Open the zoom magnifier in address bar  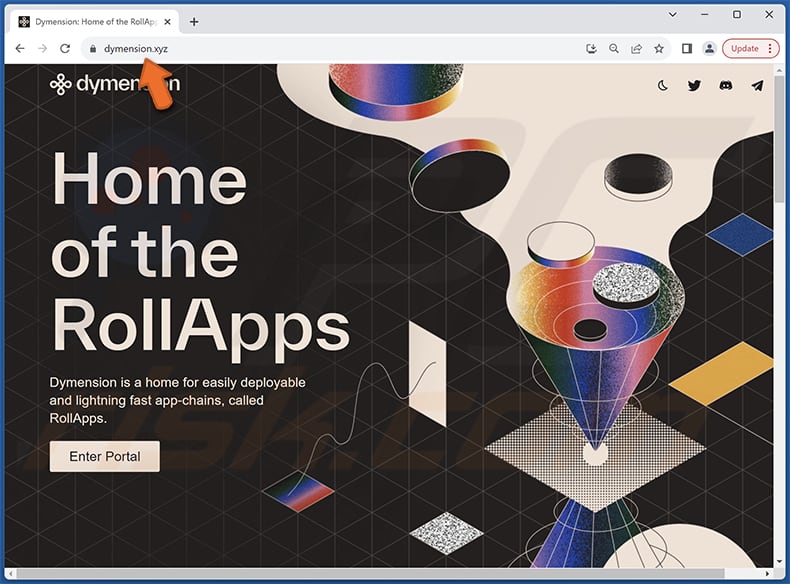[614, 48]
